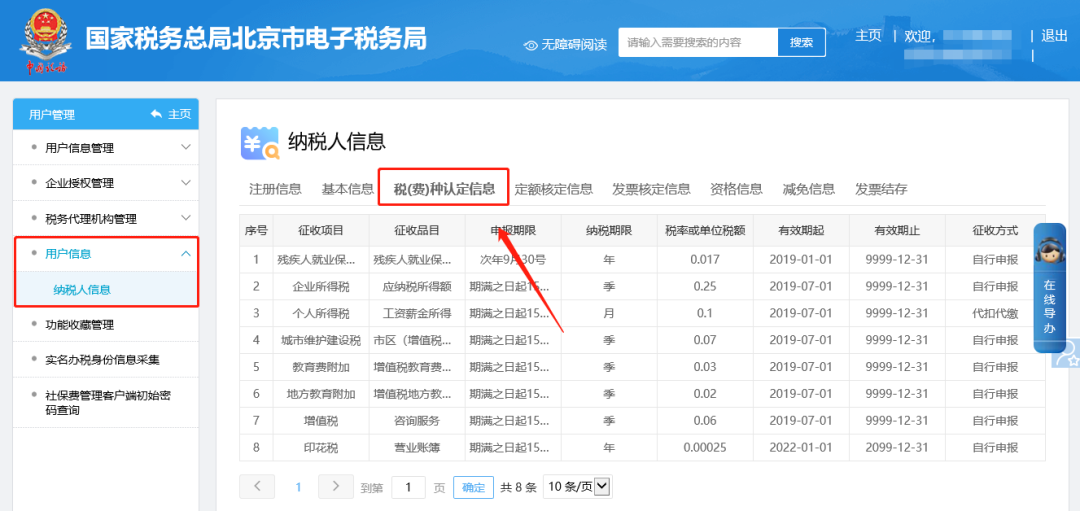This screenshot has width=1080, height=511.
Task: Switch to 定额核定信息 tab
Action: point(554,189)
